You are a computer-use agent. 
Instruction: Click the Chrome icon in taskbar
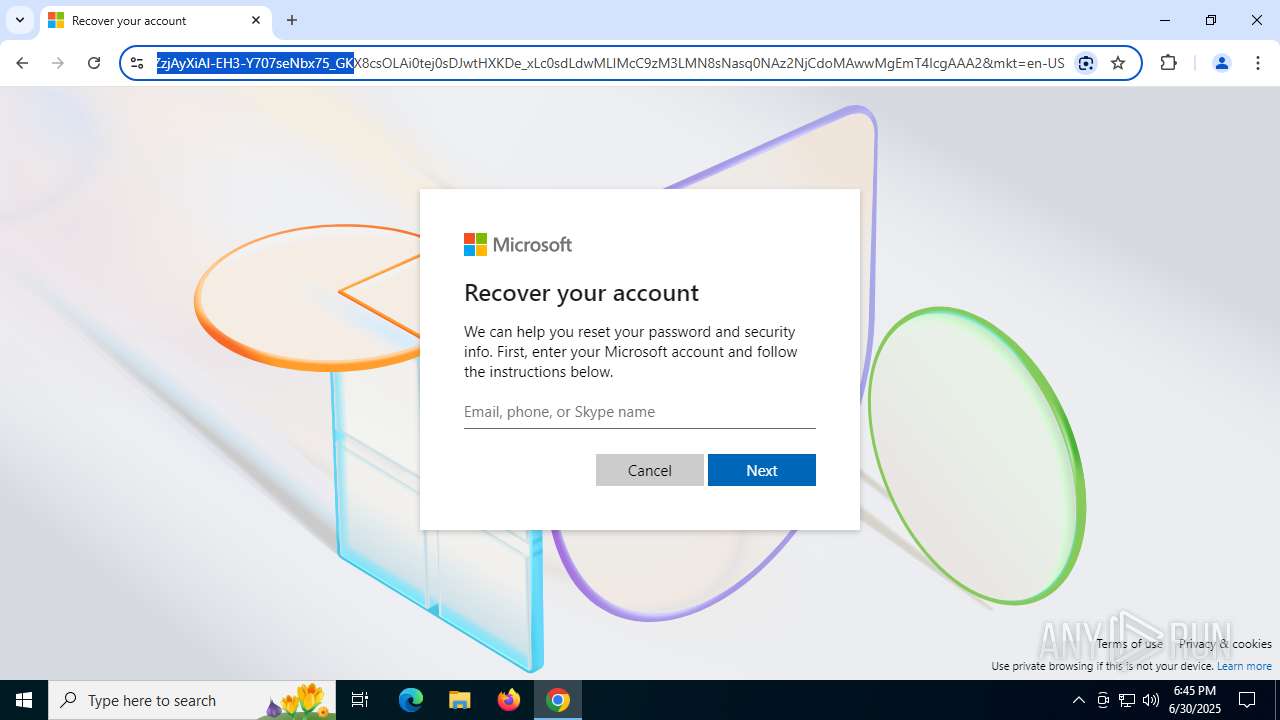click(x=558, y=700)
